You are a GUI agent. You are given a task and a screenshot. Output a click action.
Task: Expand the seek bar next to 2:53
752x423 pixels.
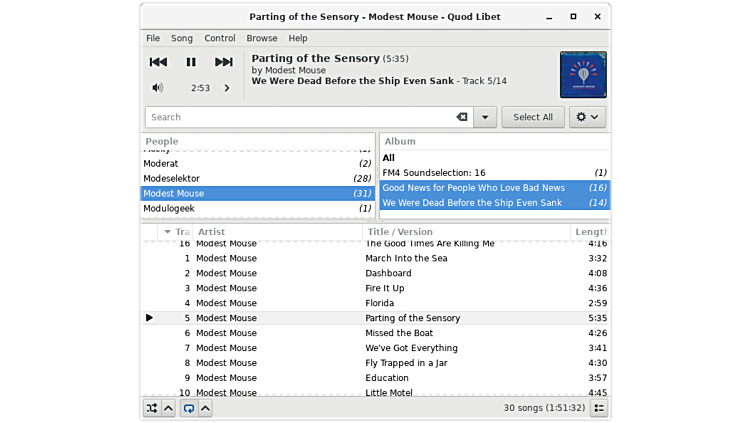coord(227,88)
